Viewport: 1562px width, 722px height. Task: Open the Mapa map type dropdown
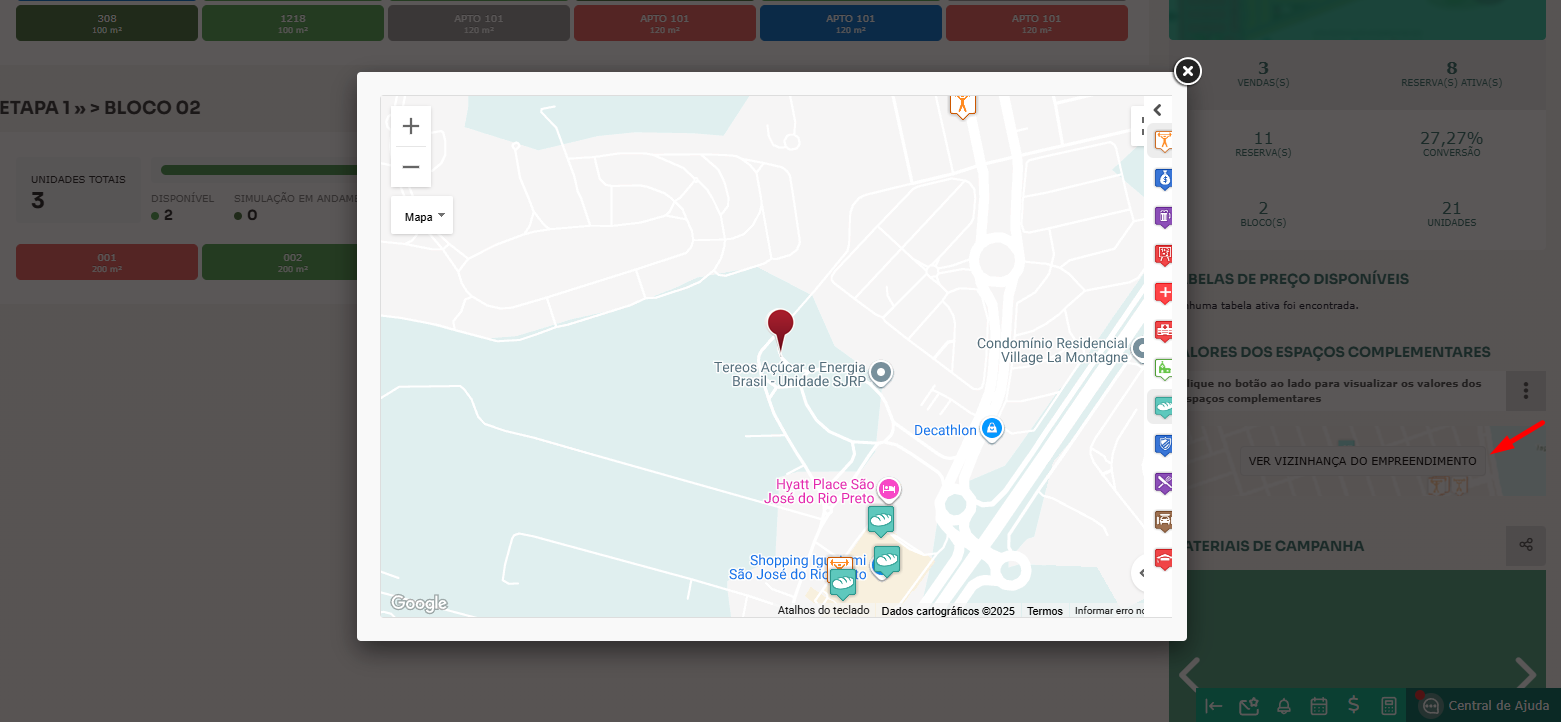tap(422, 216)
